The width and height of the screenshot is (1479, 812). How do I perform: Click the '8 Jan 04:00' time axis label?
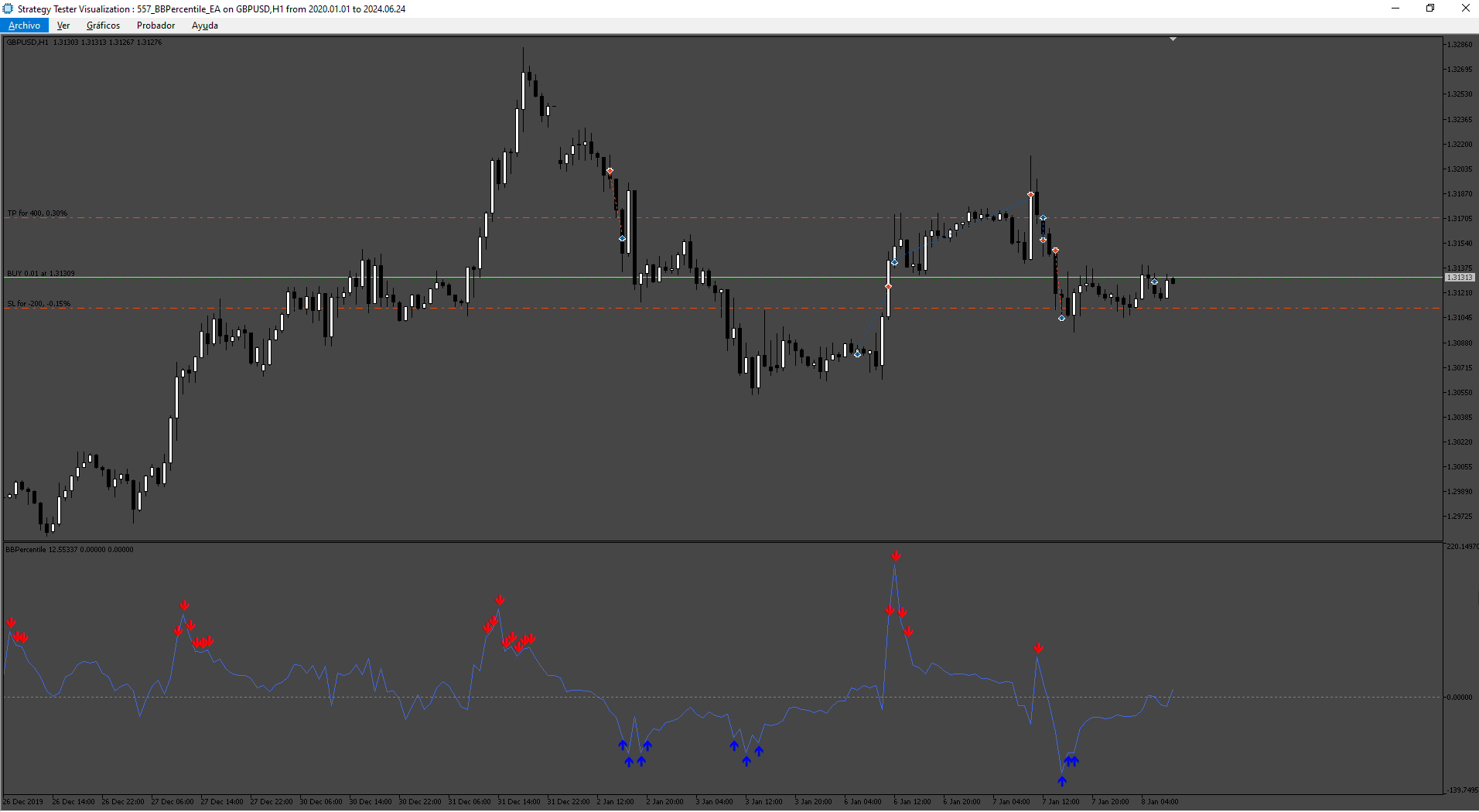pyautogui.click(x=1160, y=802)
